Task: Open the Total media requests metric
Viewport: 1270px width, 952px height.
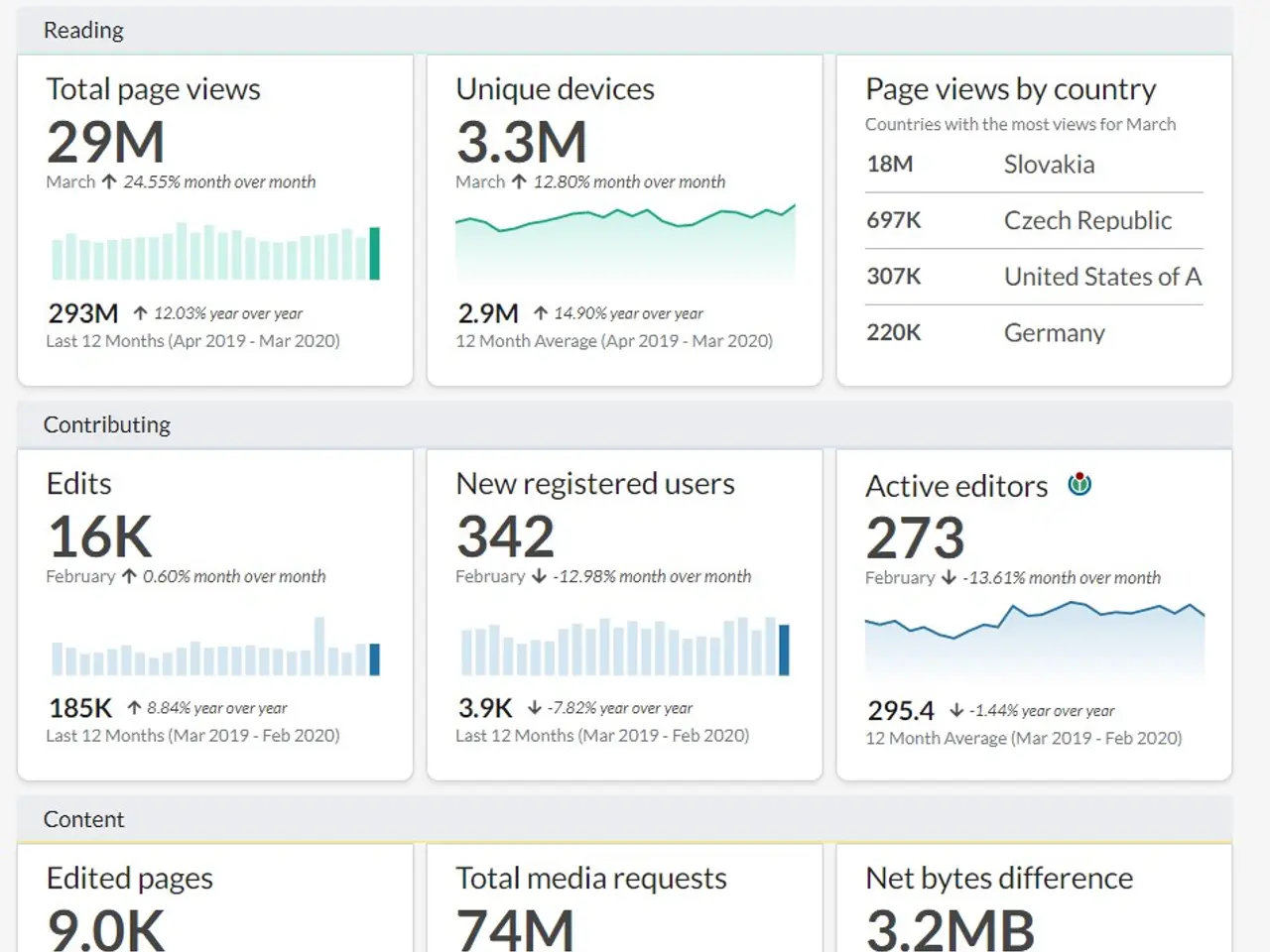Action: (590, 879)
